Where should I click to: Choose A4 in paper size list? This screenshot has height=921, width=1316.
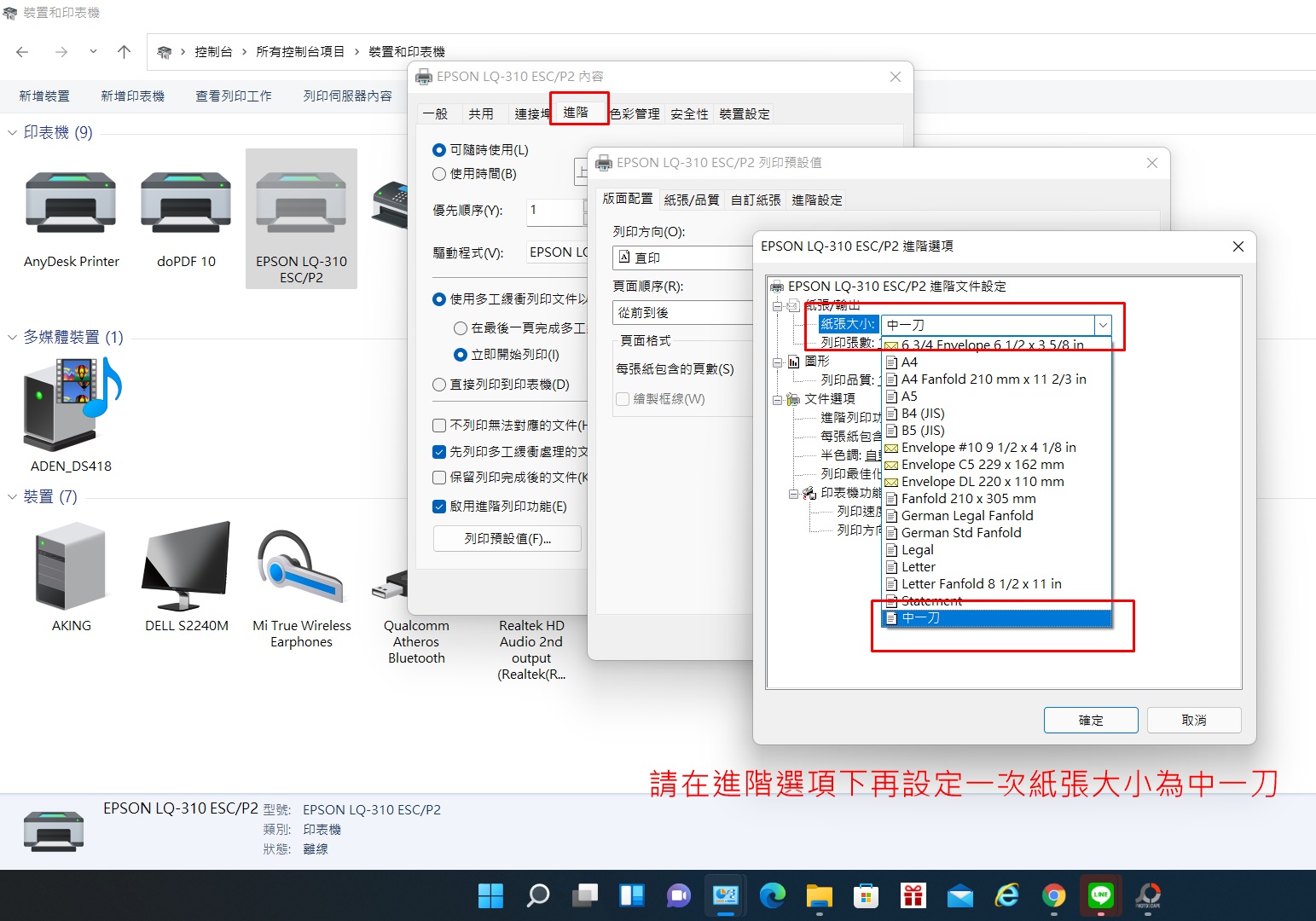pyautogui.click(x=996, y=362)
